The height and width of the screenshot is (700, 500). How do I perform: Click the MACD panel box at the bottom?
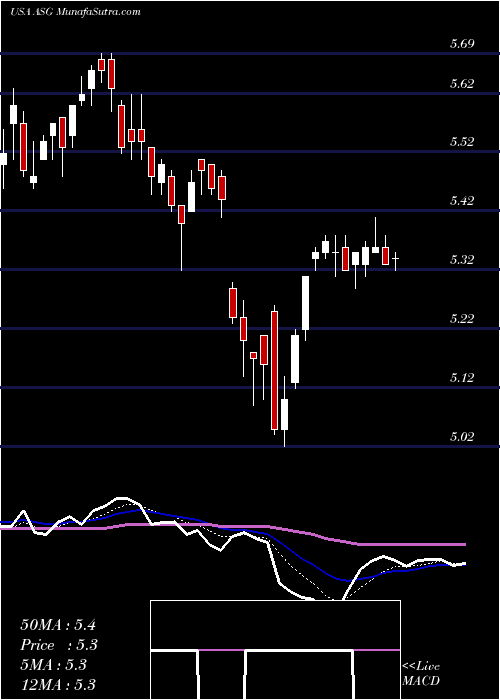coord(275,650)
